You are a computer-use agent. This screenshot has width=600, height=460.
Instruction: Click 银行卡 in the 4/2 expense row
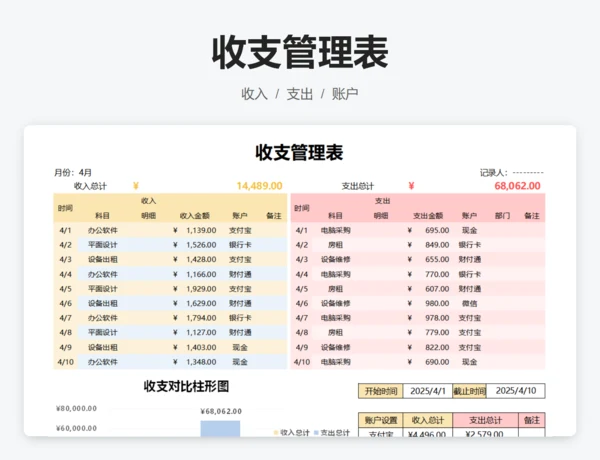(x=470, y=245)
